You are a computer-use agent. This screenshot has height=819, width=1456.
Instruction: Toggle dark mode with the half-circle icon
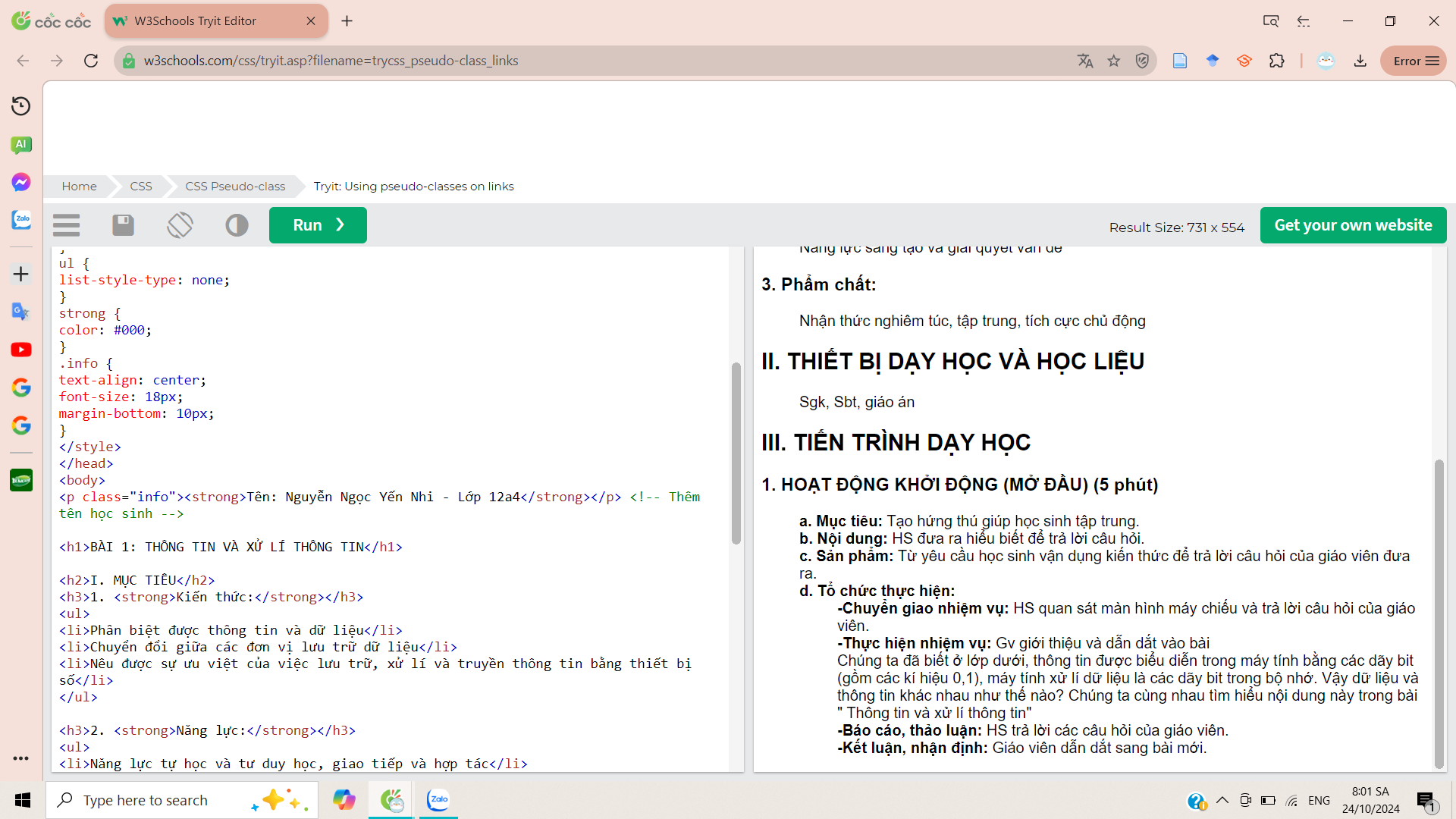click(237, 225)
